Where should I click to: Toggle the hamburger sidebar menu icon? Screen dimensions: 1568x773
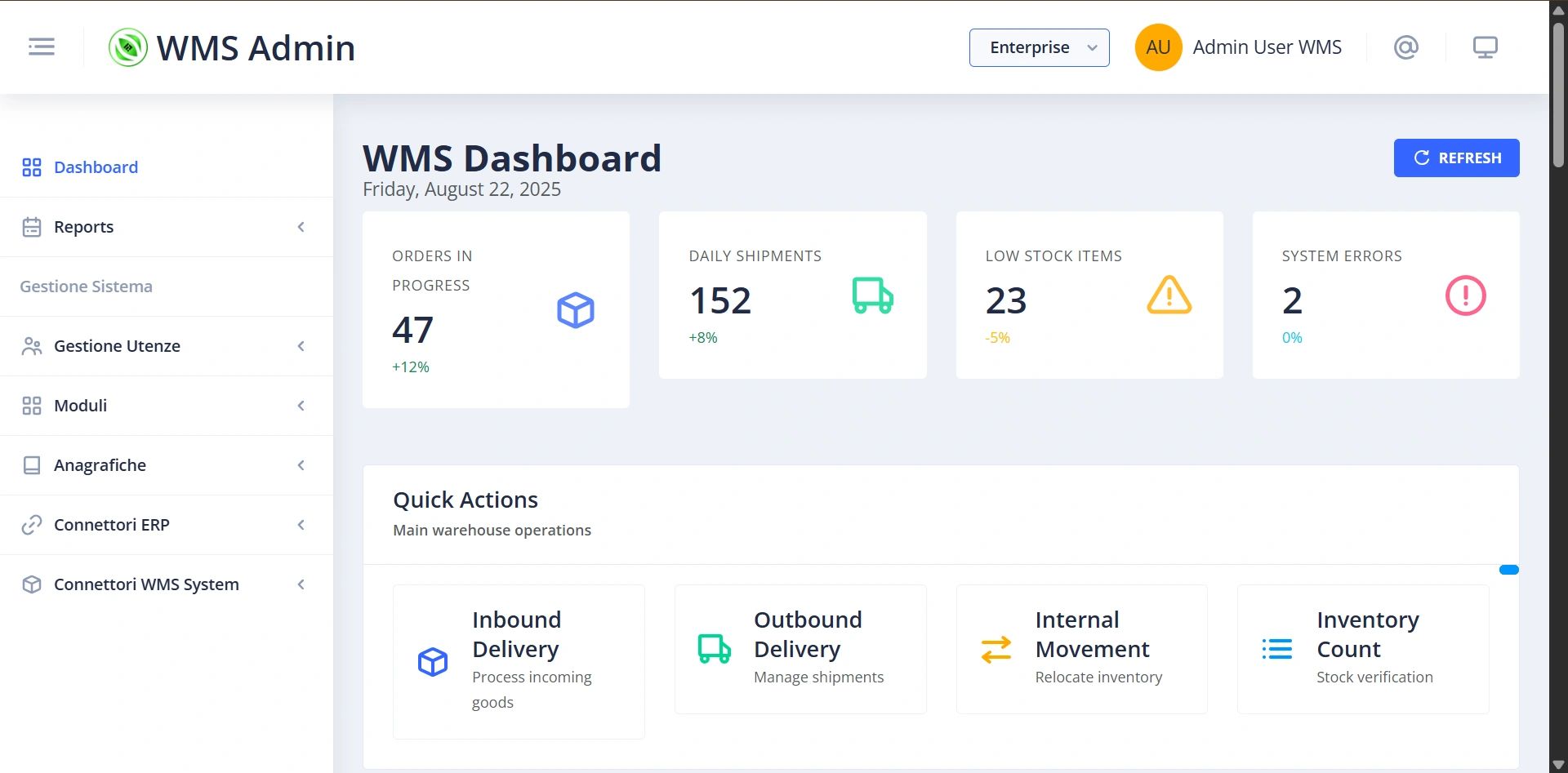point(42,47)
